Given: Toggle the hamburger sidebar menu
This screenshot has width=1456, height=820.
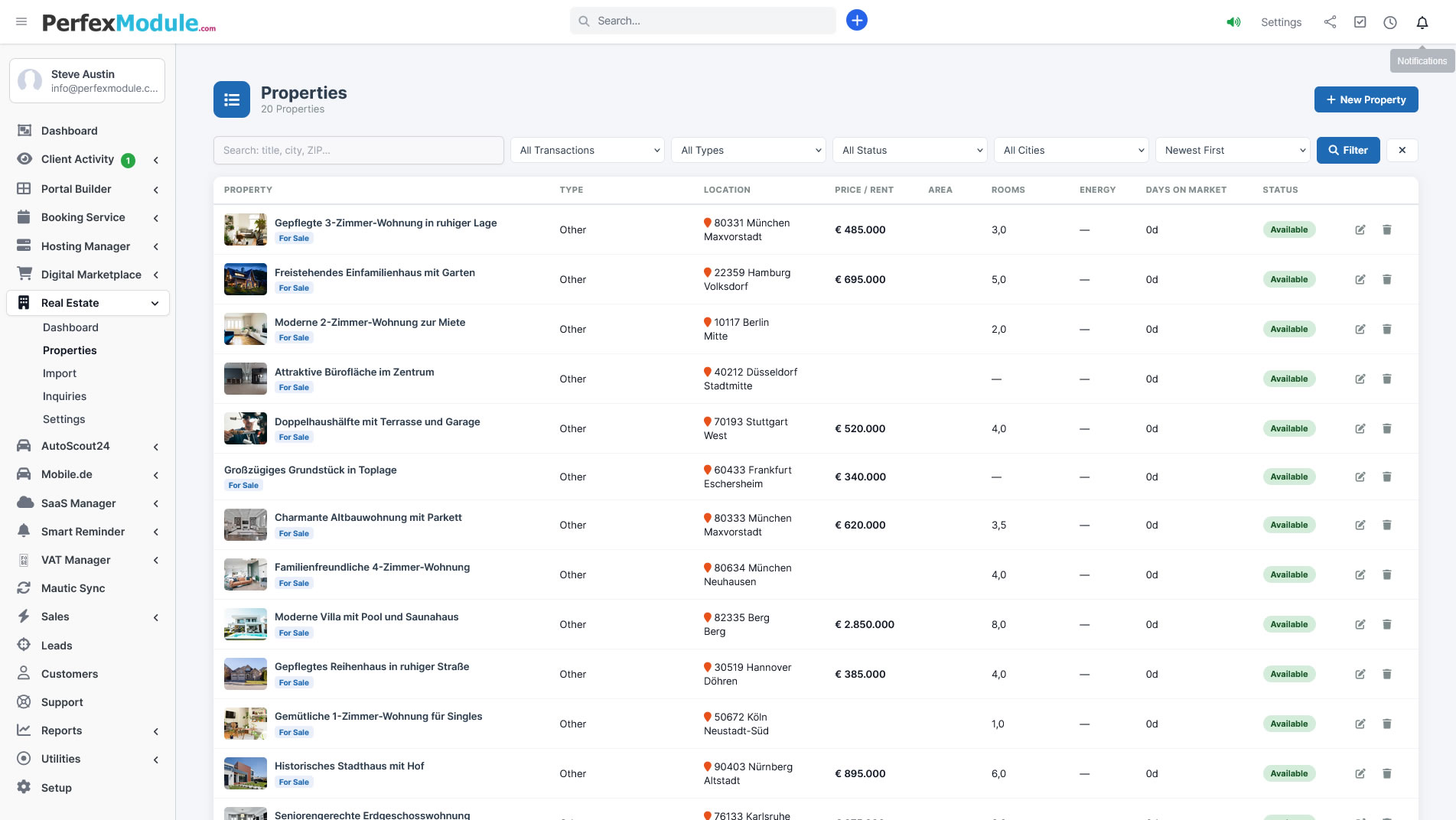Looking at the screenshot, I should tap(21, 21).
